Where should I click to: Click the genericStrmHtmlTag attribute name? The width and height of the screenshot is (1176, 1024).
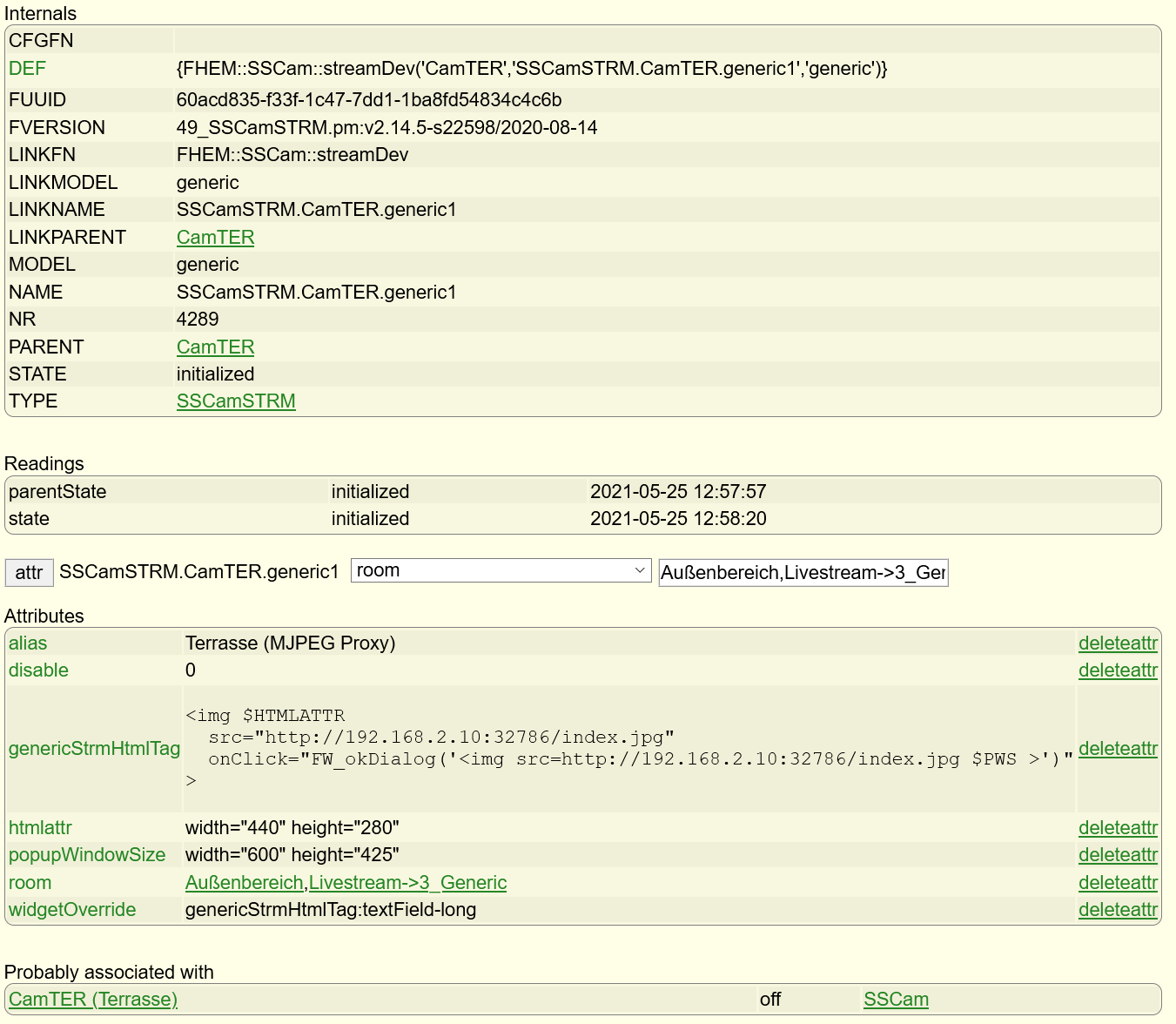click(x=94, y=749)
